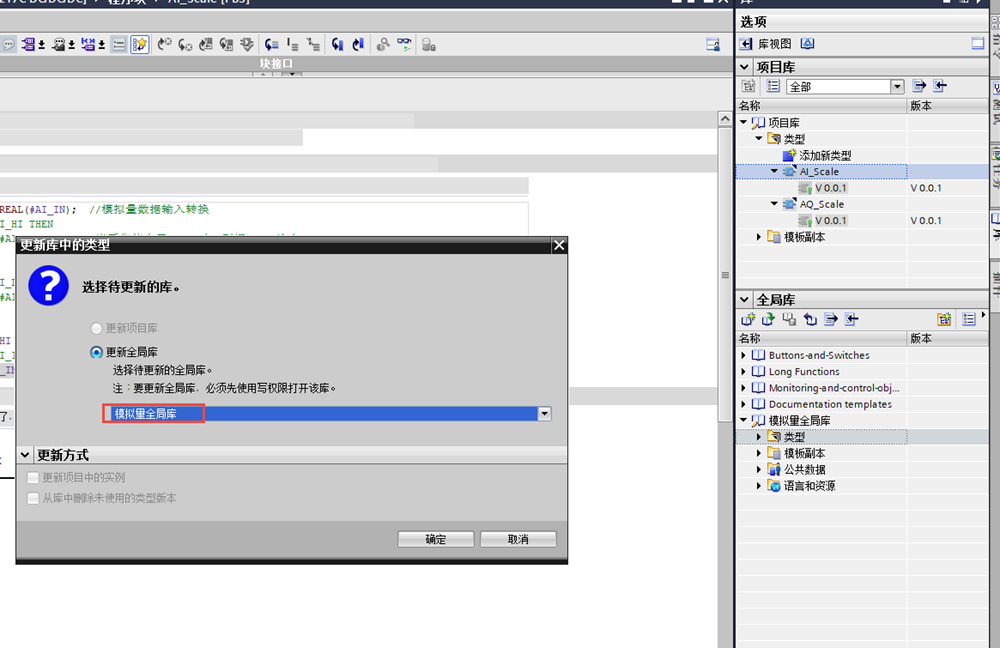Check the 更新项目中的实例 checkbox
The height and width of the screenshot is (648, 1000).
tap(33, 477)
